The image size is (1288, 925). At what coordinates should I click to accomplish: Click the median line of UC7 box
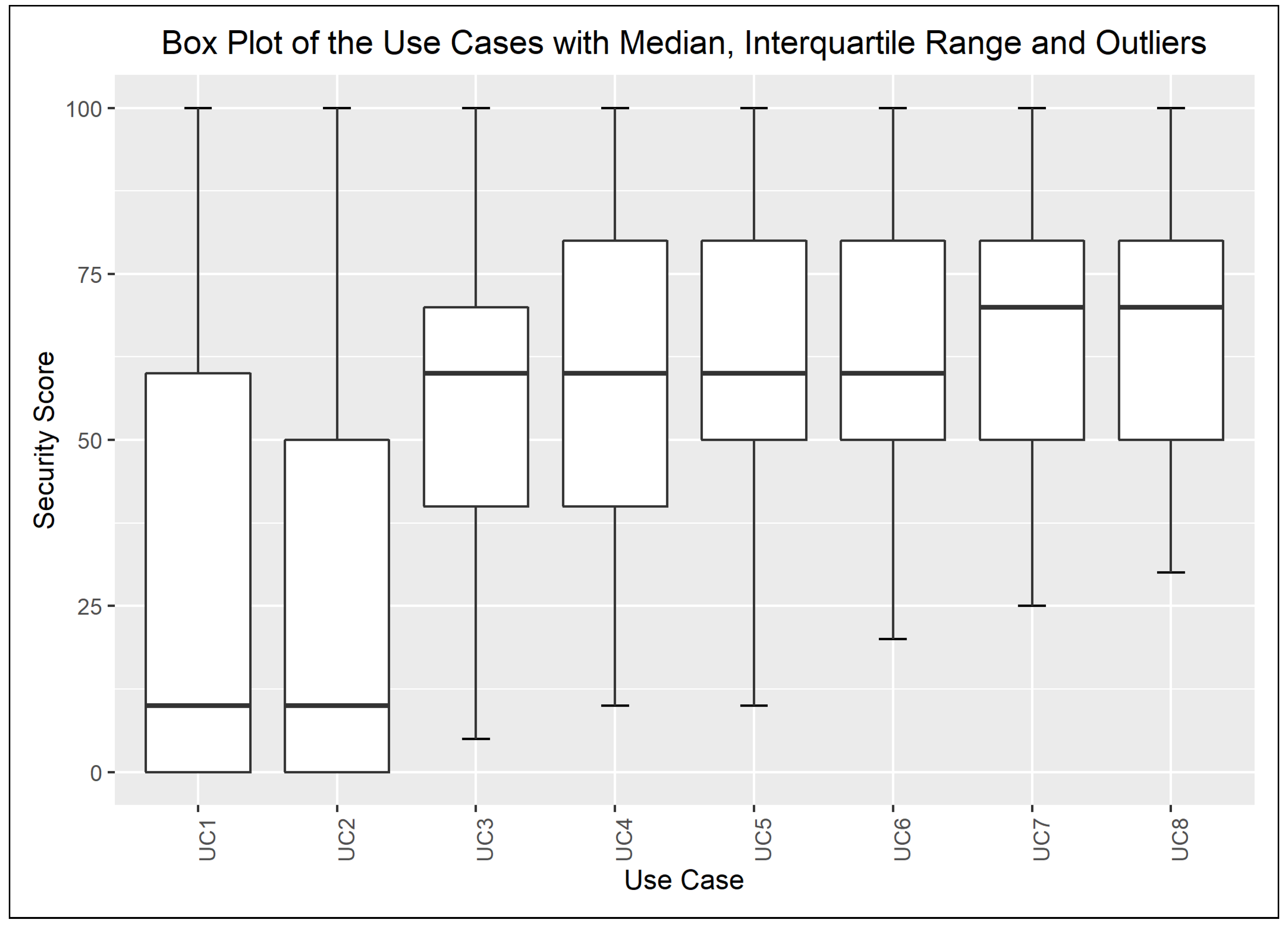coord(1032,307)
